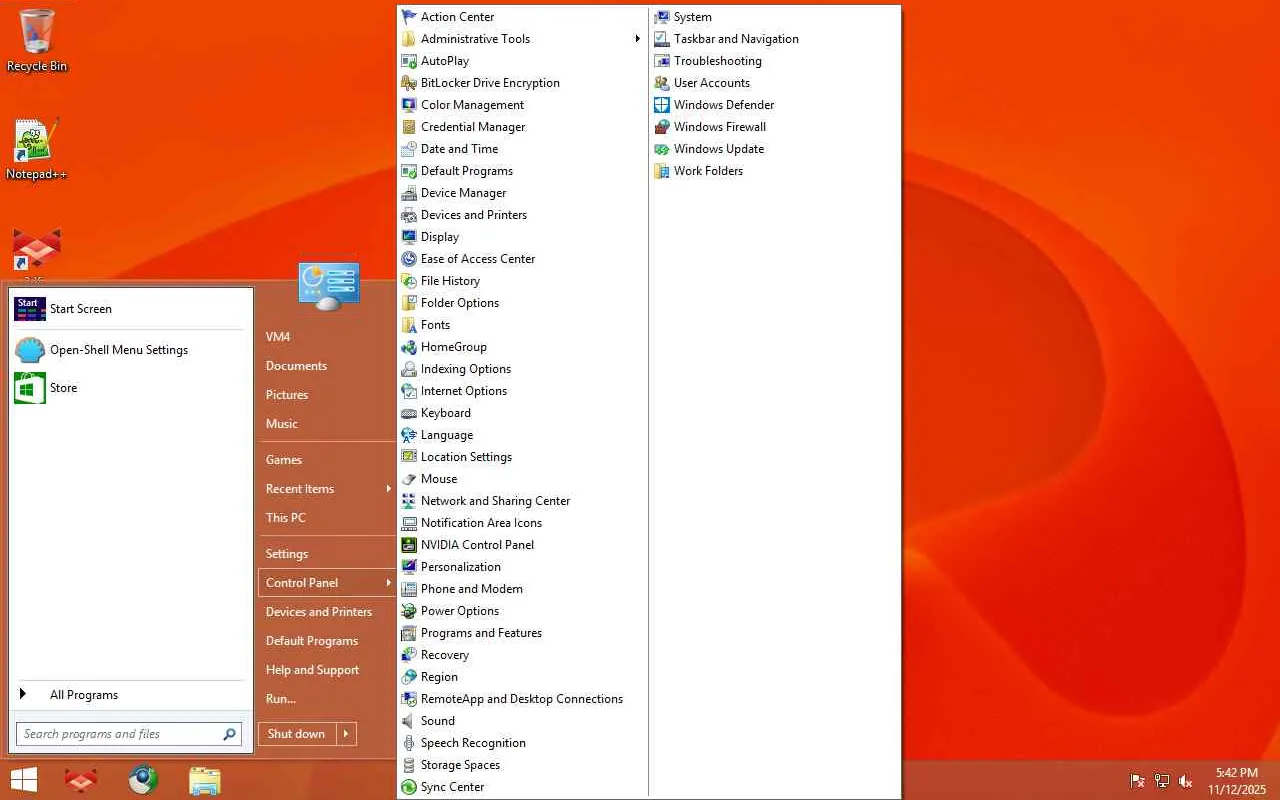This screenshot has width=1280, height=800.
Task: Click the magnifier icon in search box
Action: (230, 734)
